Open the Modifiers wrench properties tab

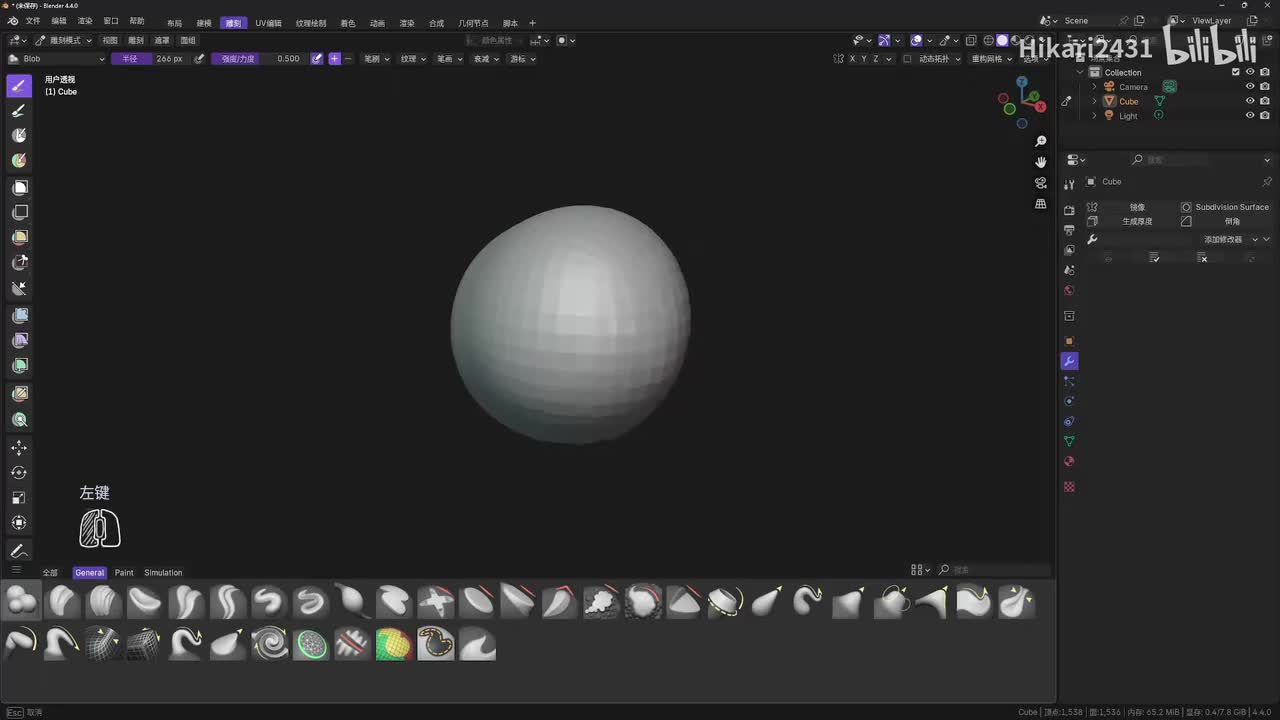coord(1069,361)
